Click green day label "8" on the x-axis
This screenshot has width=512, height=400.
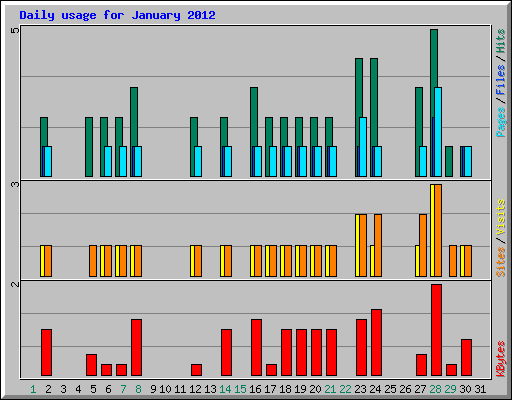click(x=138, y=389)
